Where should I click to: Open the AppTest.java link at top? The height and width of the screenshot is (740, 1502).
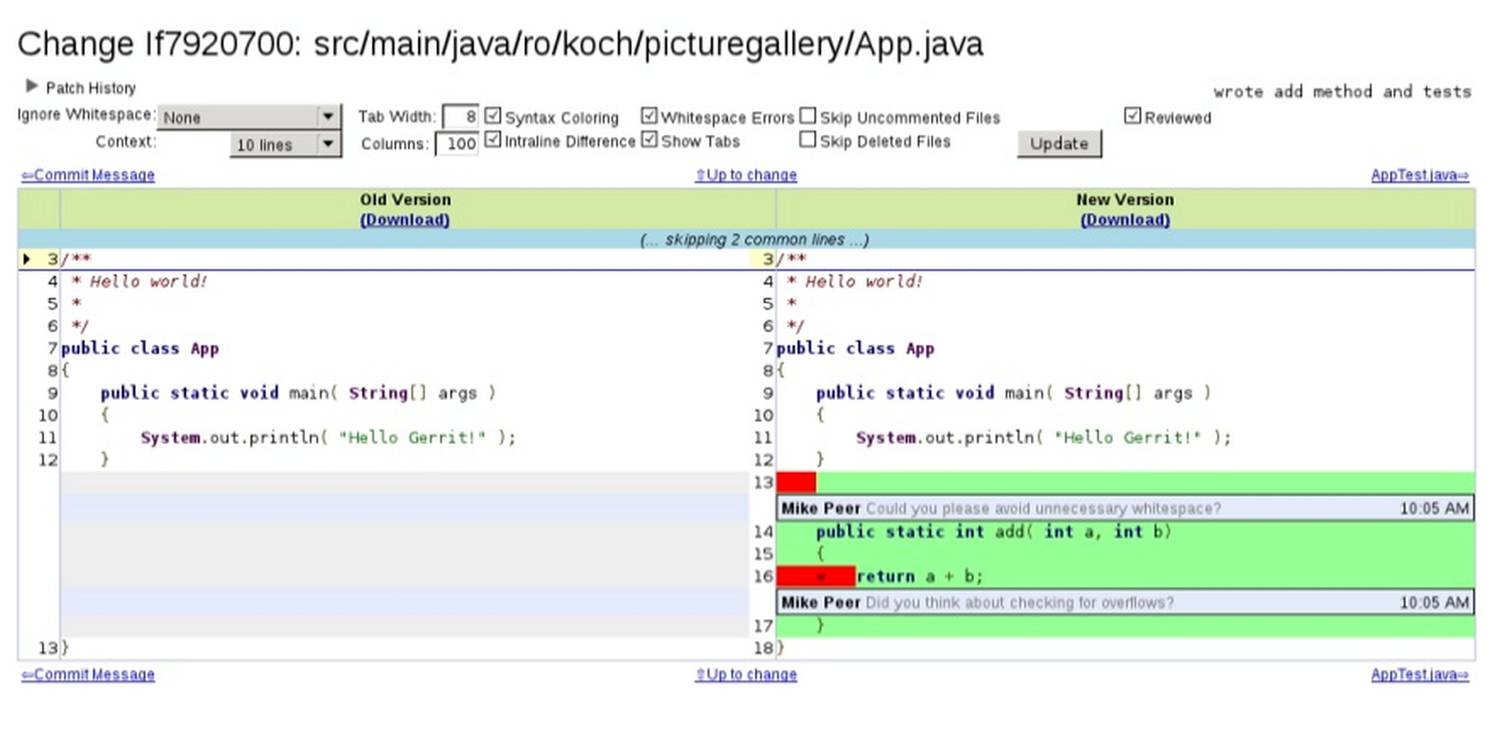(x=1419, y=175)
